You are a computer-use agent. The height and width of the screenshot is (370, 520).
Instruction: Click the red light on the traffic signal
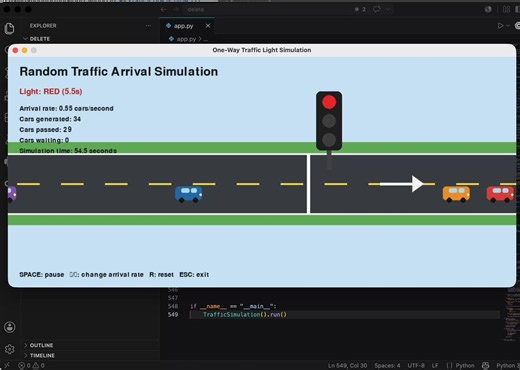[x=329, y=102]
